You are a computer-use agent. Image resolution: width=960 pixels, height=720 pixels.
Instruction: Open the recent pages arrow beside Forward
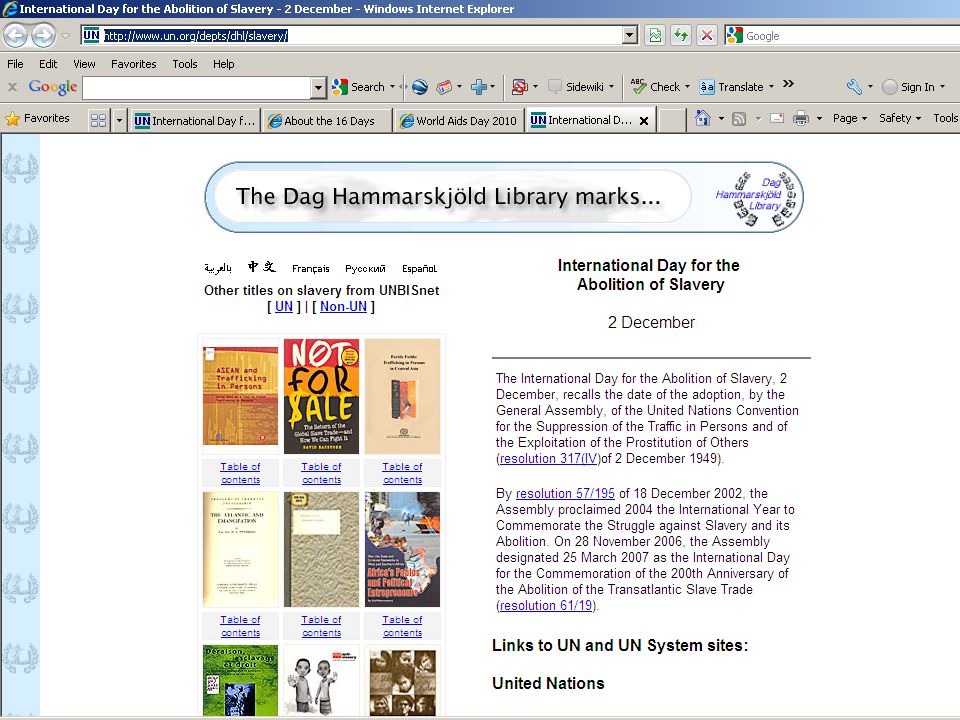click(66, 36)
